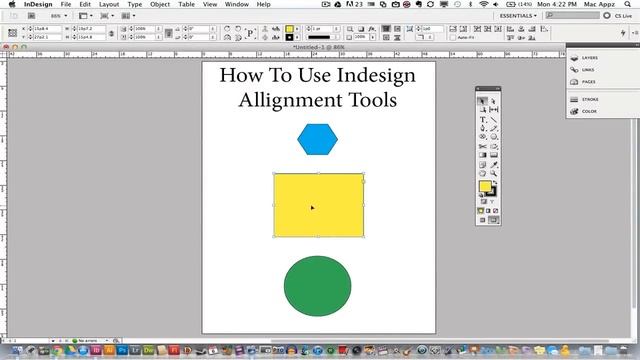The image size is (640, 360).
Task: Toggle constrain proportions for width and height
Action: (111, 33)
